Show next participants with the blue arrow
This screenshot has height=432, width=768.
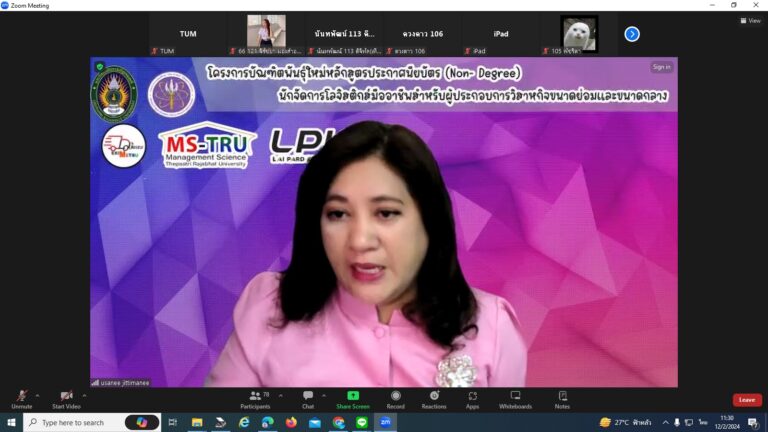coord(632,34)
